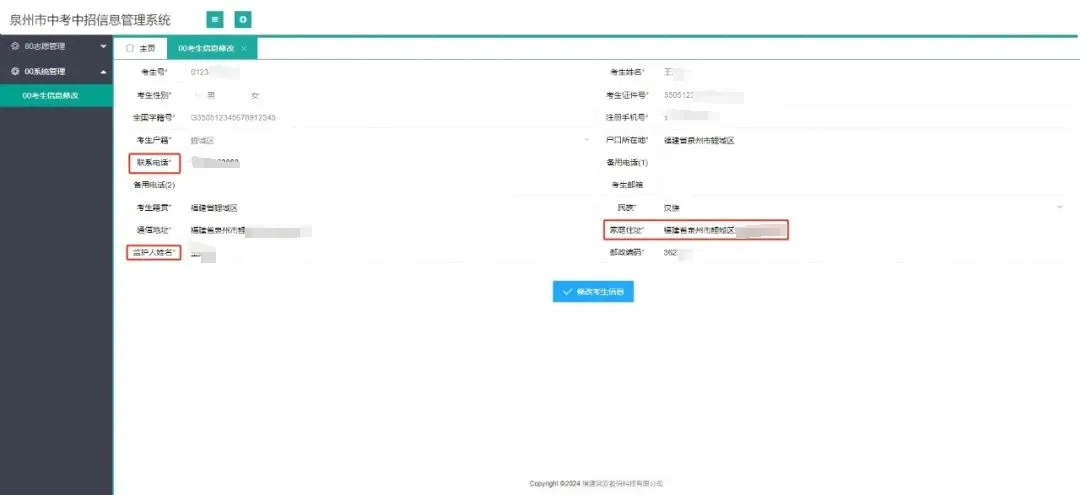The height and width of the screenshot is (495, 1080).
Task: Click the 备用电话(2) input field
Action: point(389,185)
